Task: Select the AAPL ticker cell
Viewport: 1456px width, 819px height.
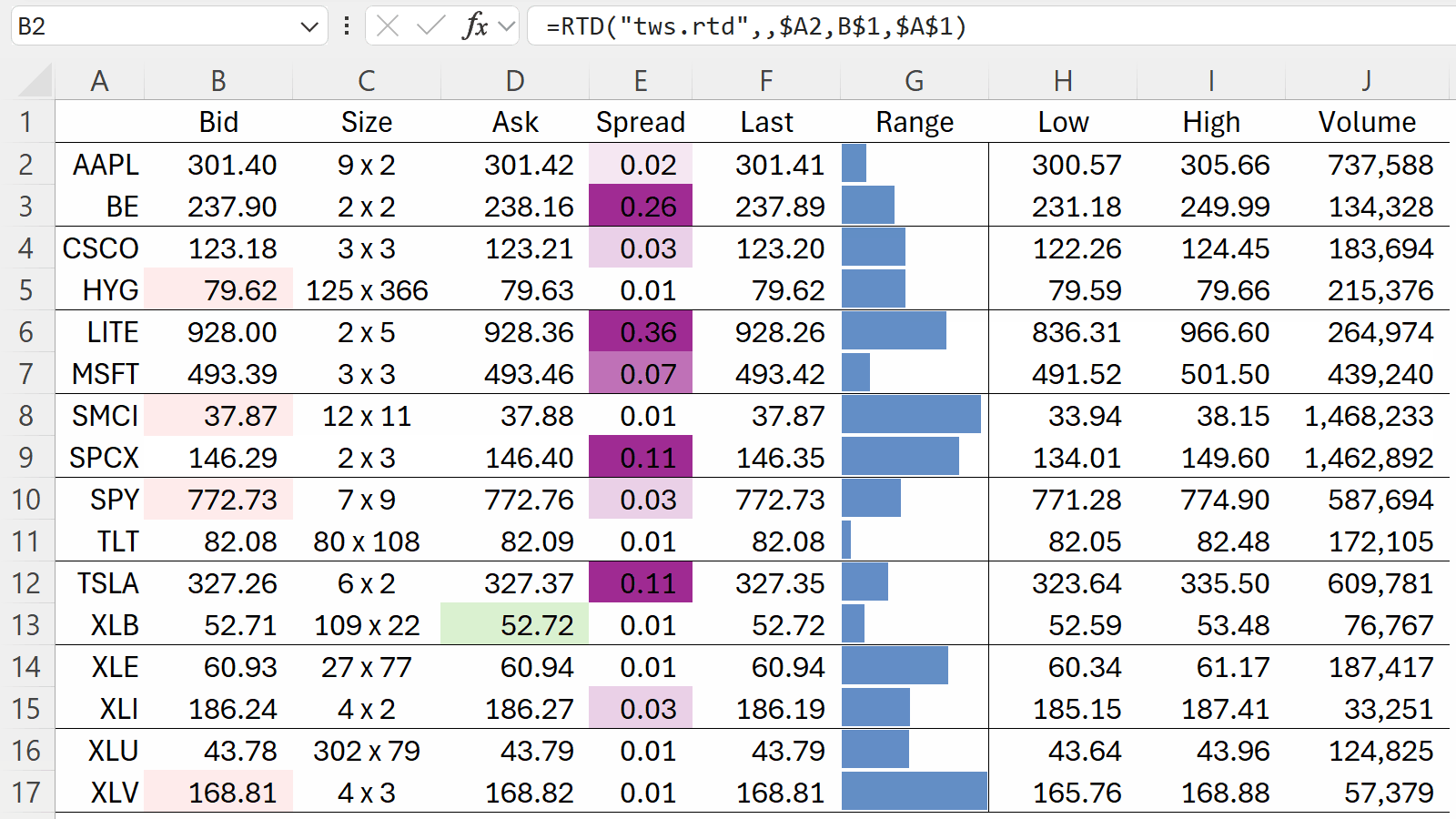Action: (x=100, y=164)
